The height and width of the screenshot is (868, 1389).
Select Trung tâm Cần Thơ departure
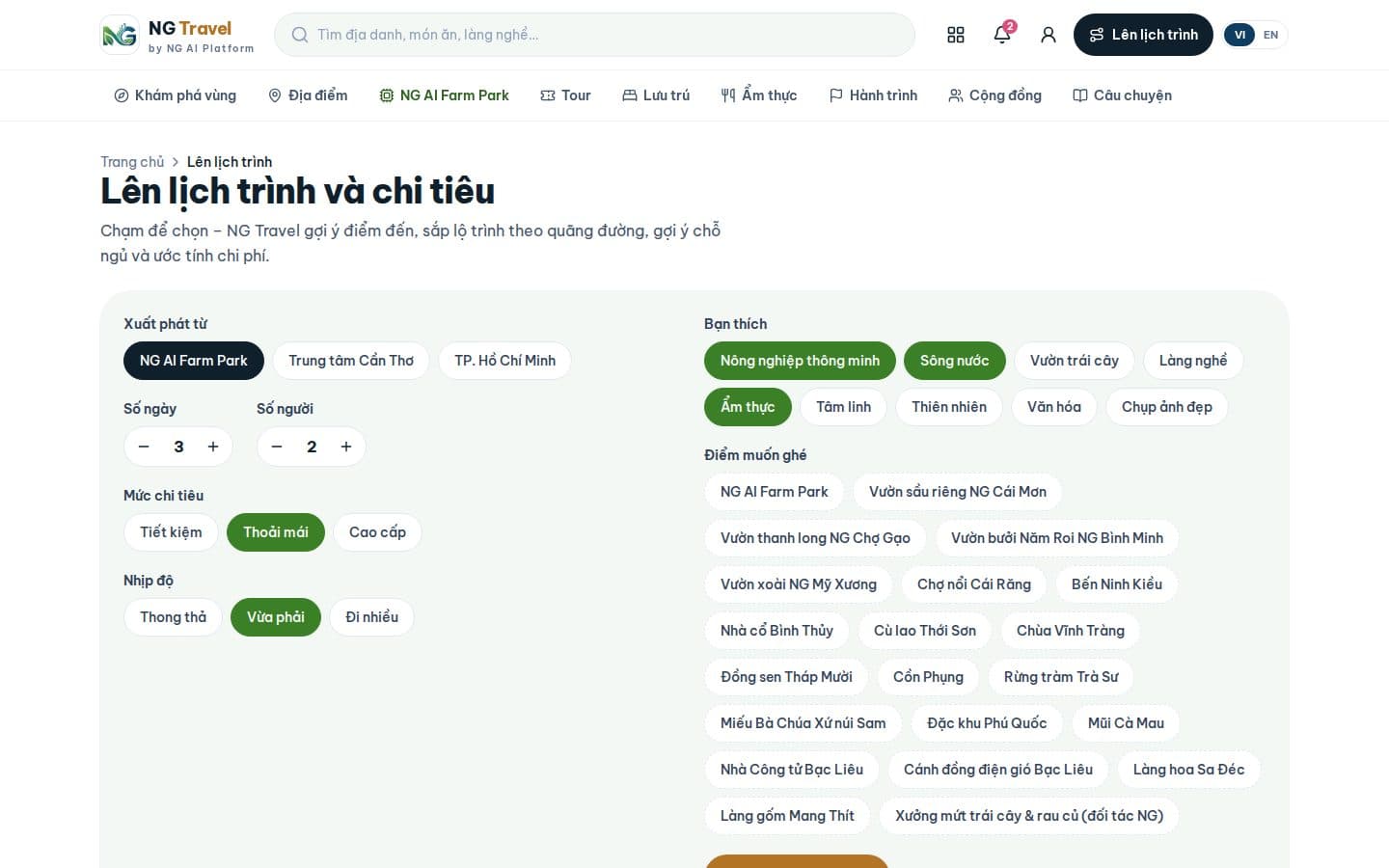[x=351, y=361]
